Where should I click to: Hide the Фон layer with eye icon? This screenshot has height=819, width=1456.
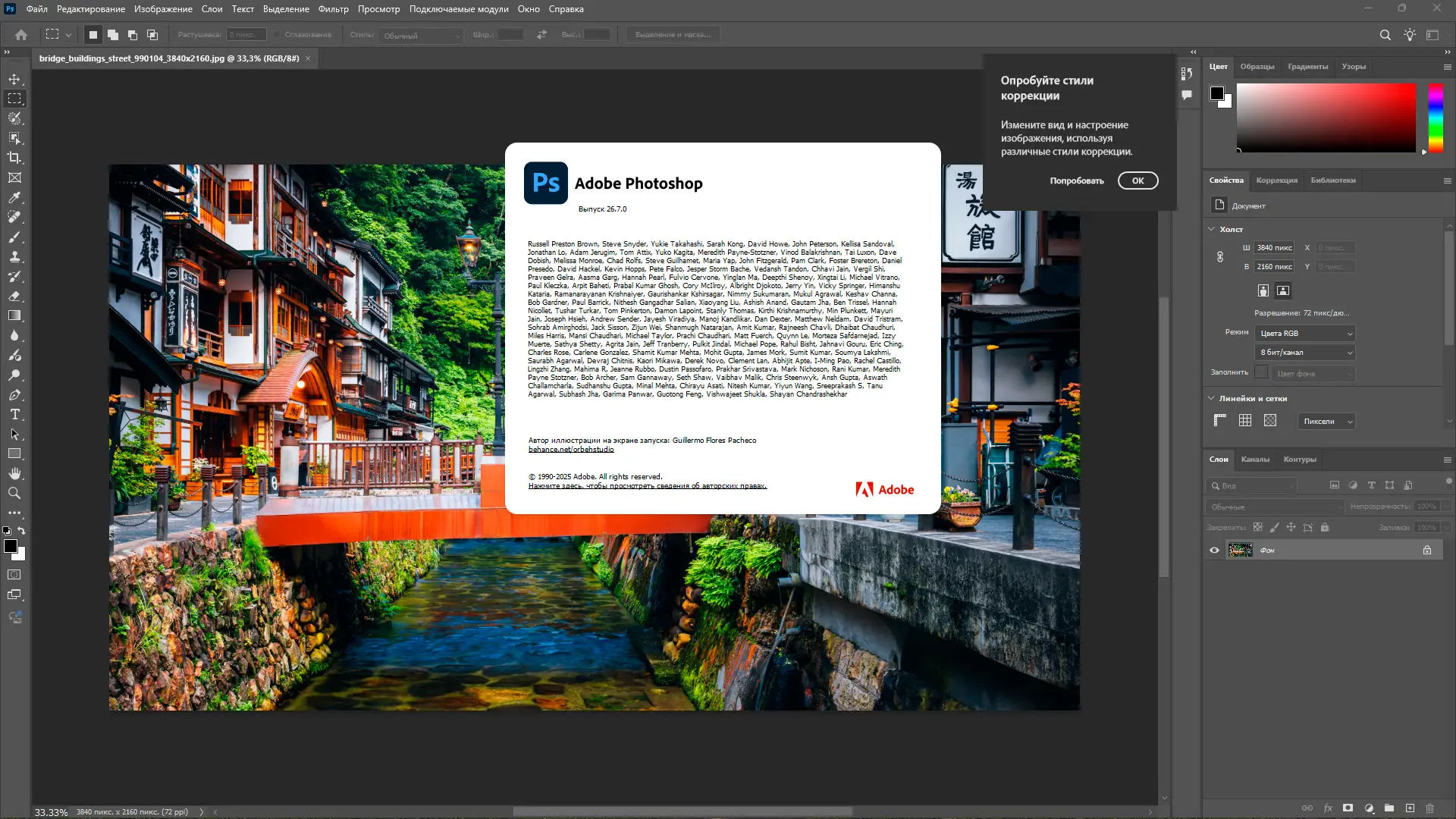click(x=1214, y=550)
